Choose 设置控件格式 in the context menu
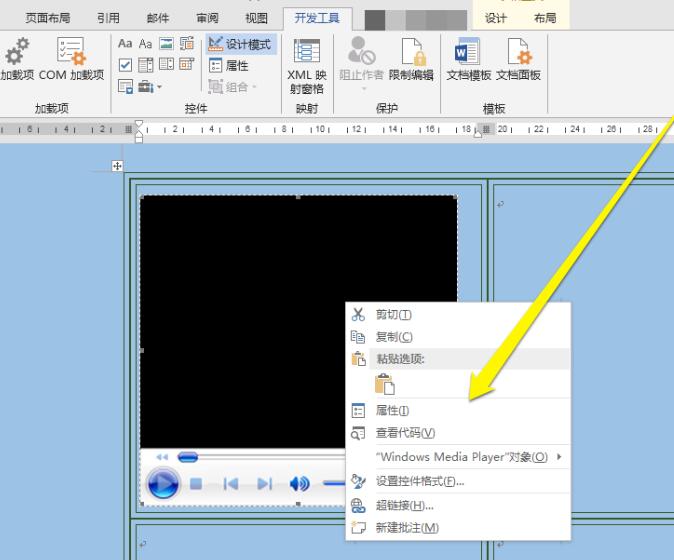 (420, 481)
